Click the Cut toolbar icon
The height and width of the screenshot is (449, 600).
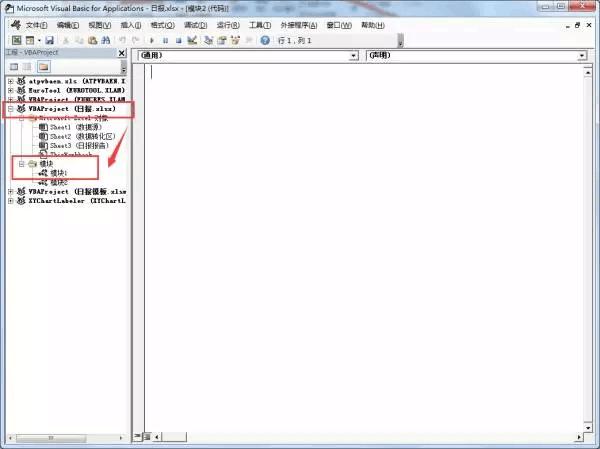coord(66,40)
